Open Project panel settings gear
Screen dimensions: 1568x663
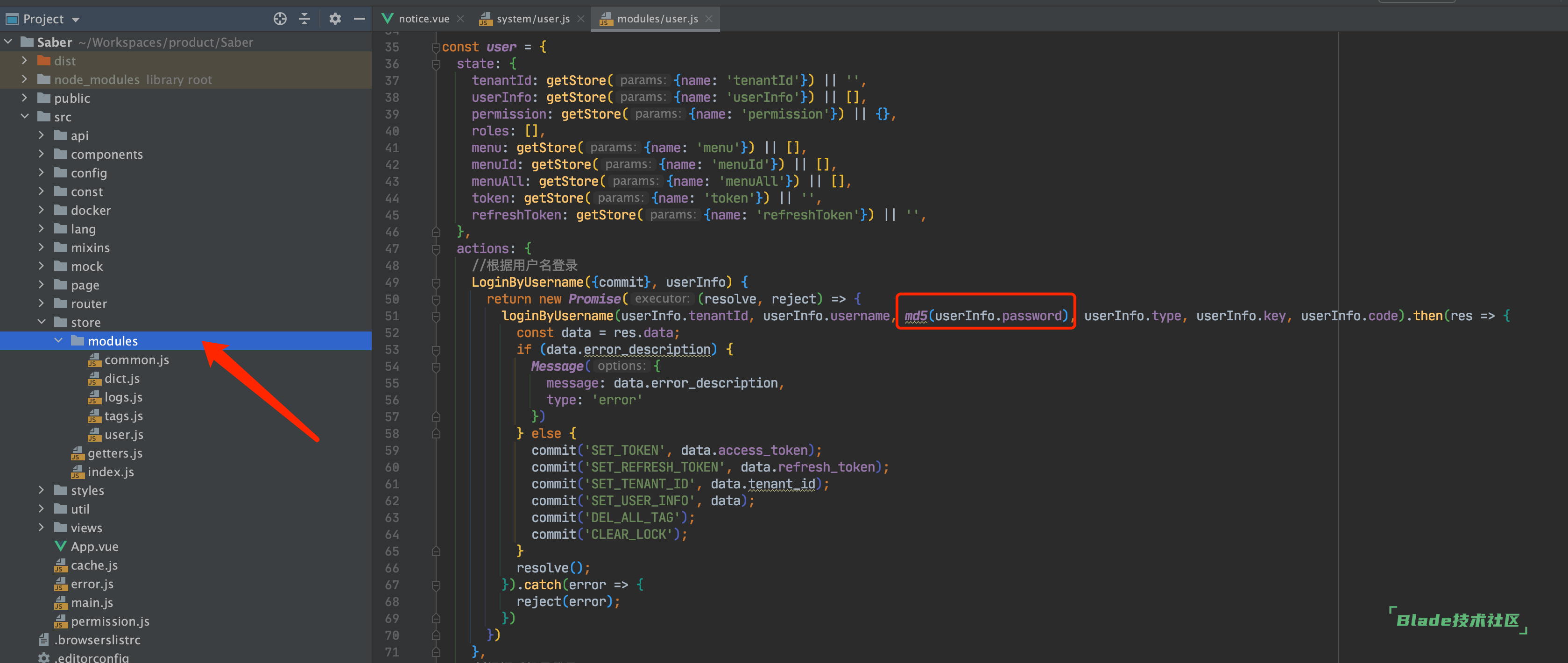(x=335, y=19)
